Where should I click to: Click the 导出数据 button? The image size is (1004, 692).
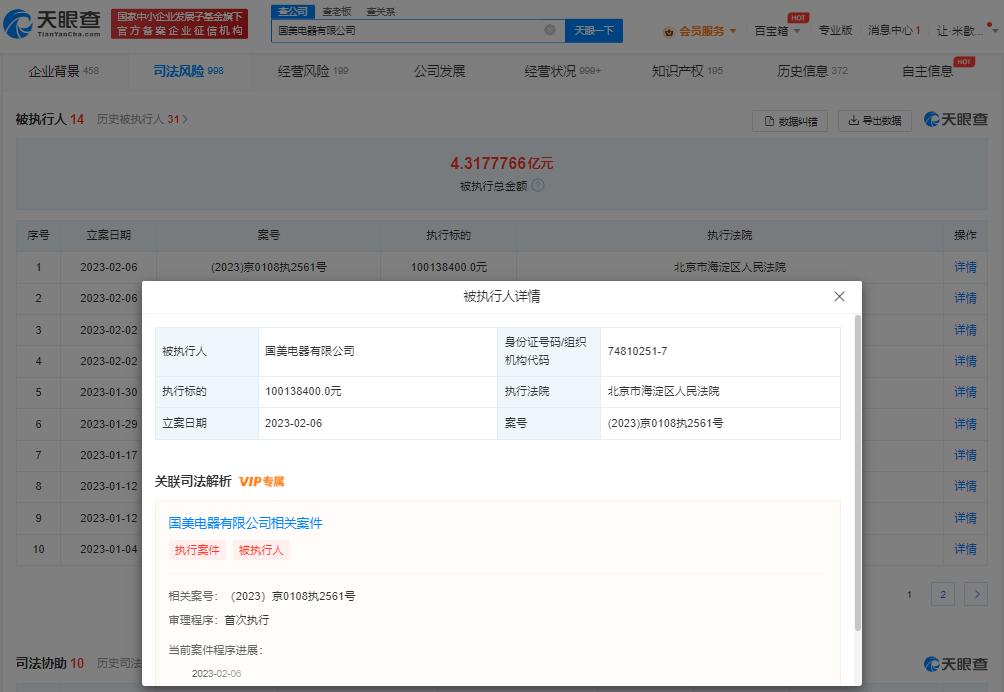tap(875, 120)
